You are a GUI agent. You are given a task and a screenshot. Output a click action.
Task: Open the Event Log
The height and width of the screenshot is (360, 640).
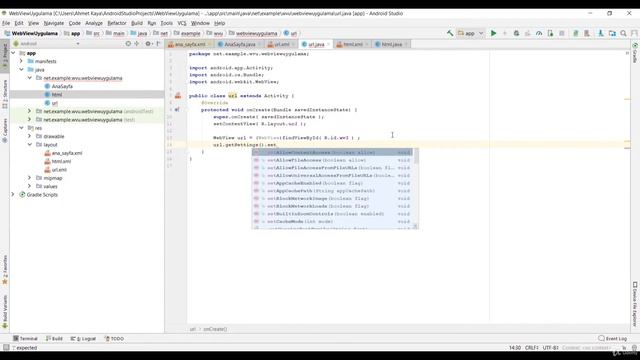tap(612, 338)
